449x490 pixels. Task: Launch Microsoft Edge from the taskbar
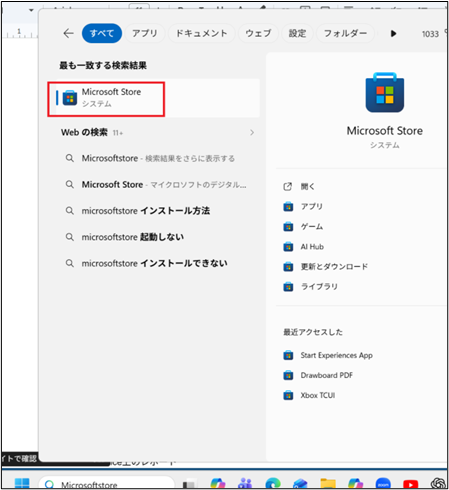tap(273, 484)
